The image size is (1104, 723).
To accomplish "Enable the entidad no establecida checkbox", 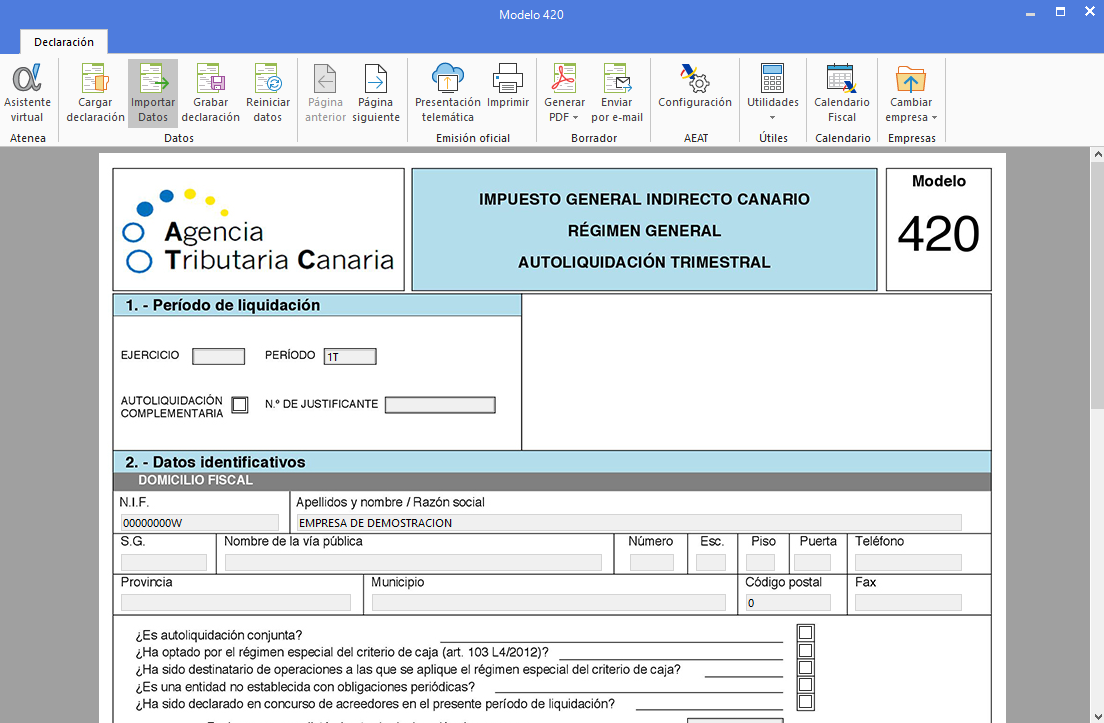I will pyautogui.click(x=805, y=685).
